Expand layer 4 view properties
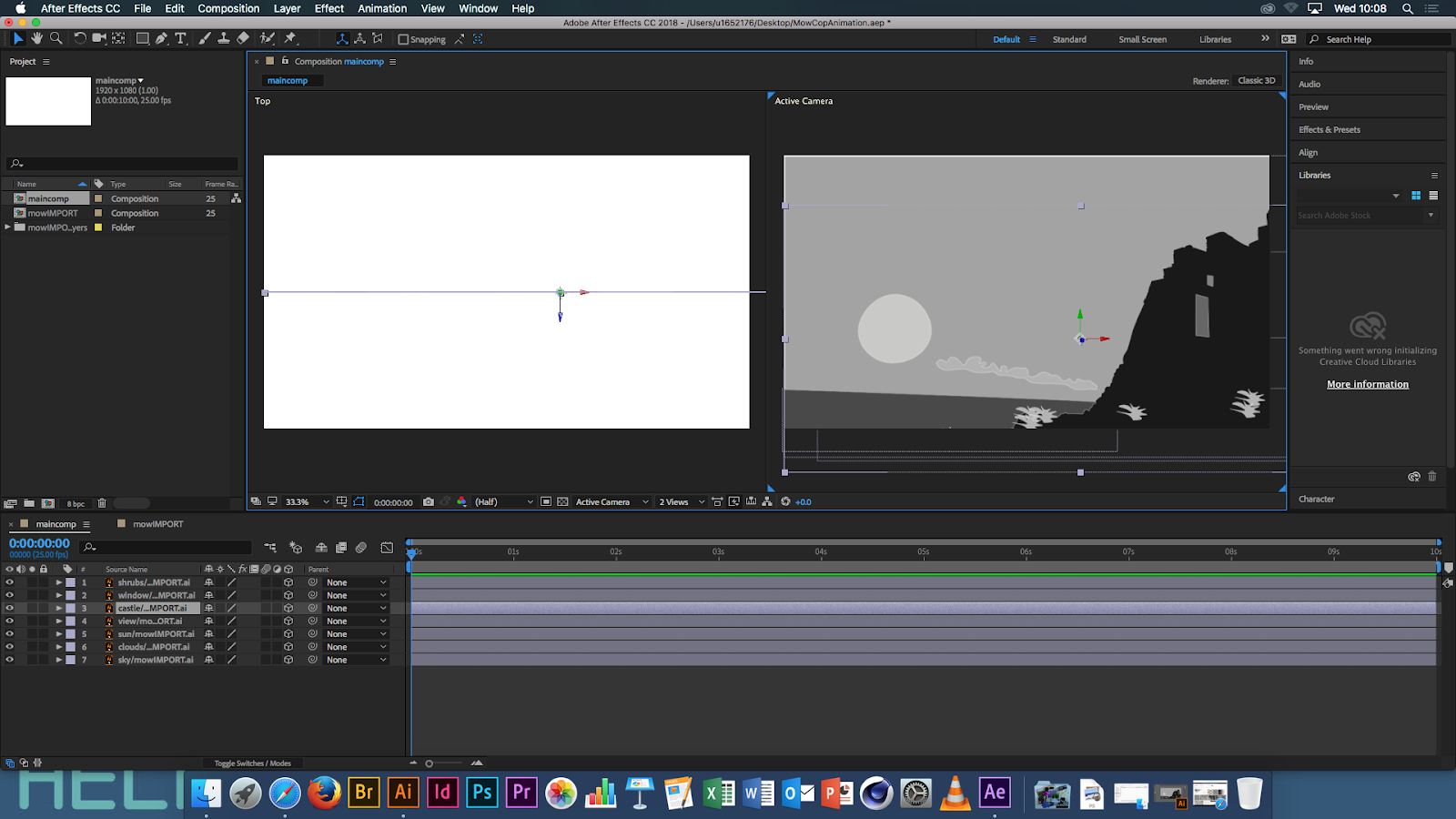Image resolution: width=1456 pixels, height=819 pixels. [59, 622]
